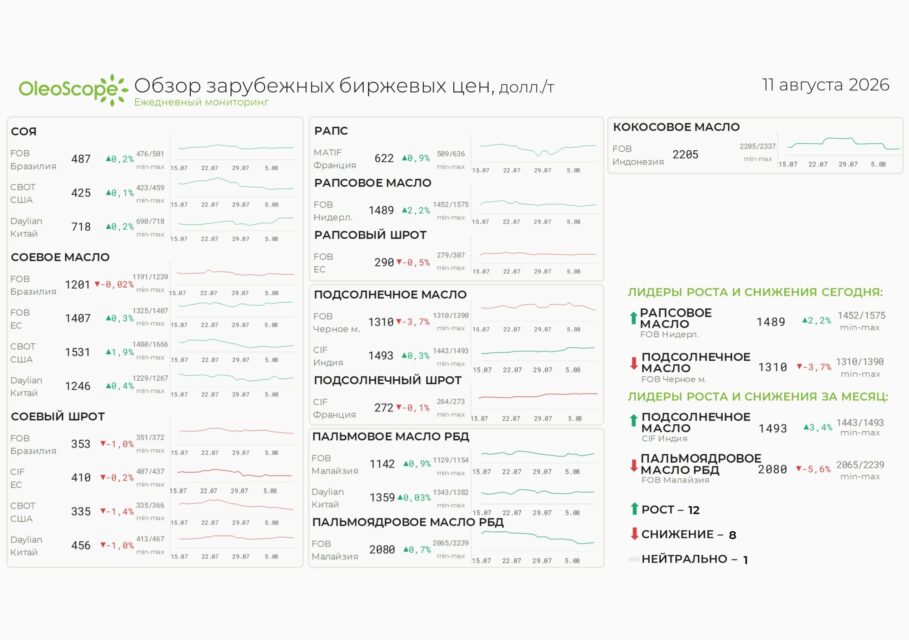Click the title 'Обзор зарубежных биржевых цен'
Image resolution: width=909 pixels, height=640 pixels.
(314, 86)
